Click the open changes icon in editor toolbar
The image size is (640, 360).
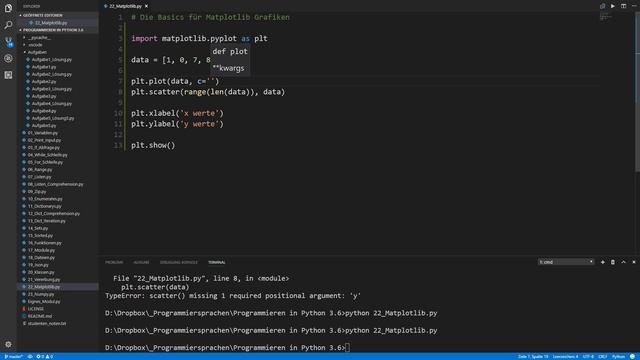pos(602,6)
